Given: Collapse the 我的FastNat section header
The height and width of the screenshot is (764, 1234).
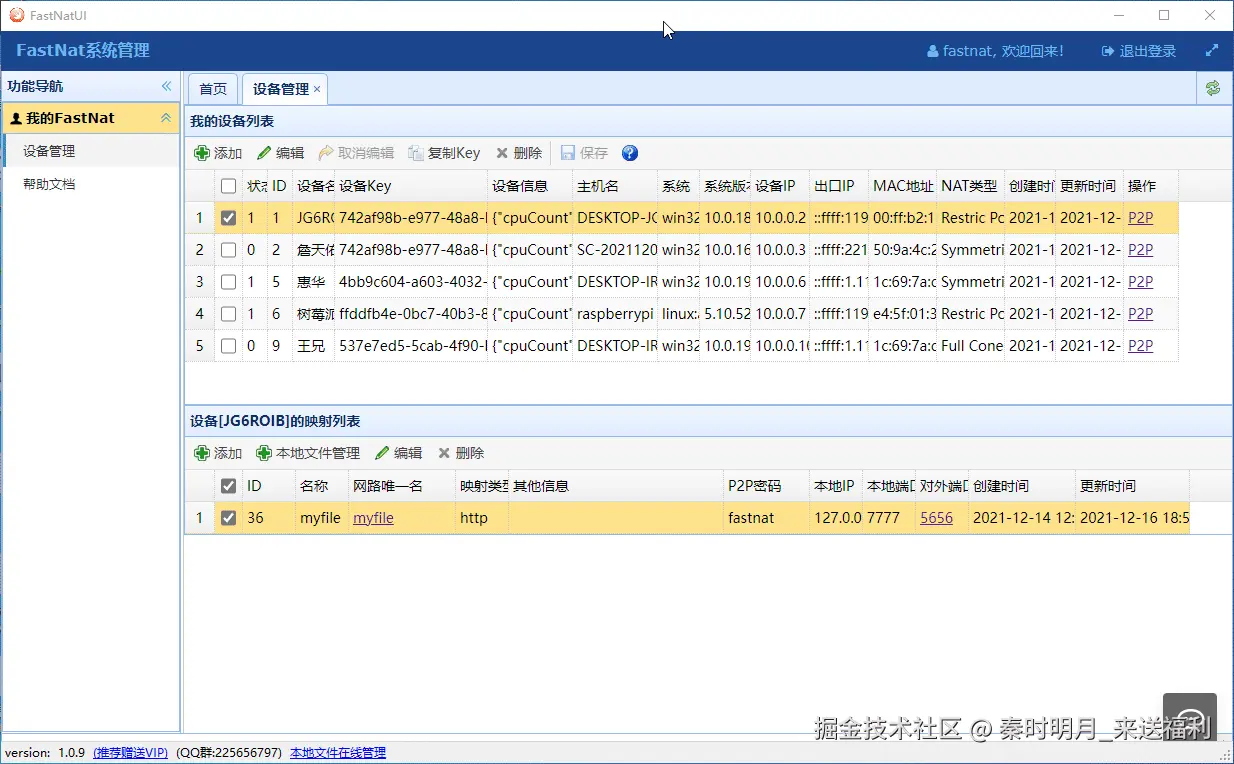Looking at the screenshot, I should point(168,117).
